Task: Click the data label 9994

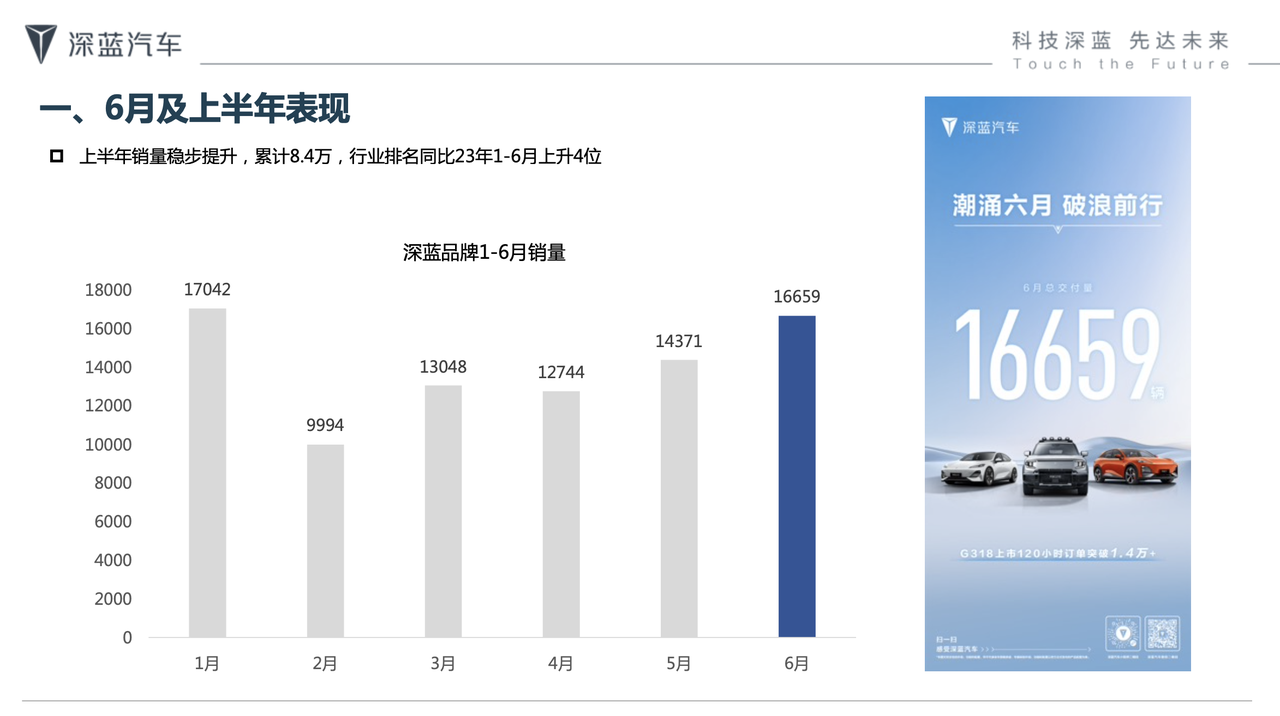Action: pyautogui.click(x=325, y=425)
